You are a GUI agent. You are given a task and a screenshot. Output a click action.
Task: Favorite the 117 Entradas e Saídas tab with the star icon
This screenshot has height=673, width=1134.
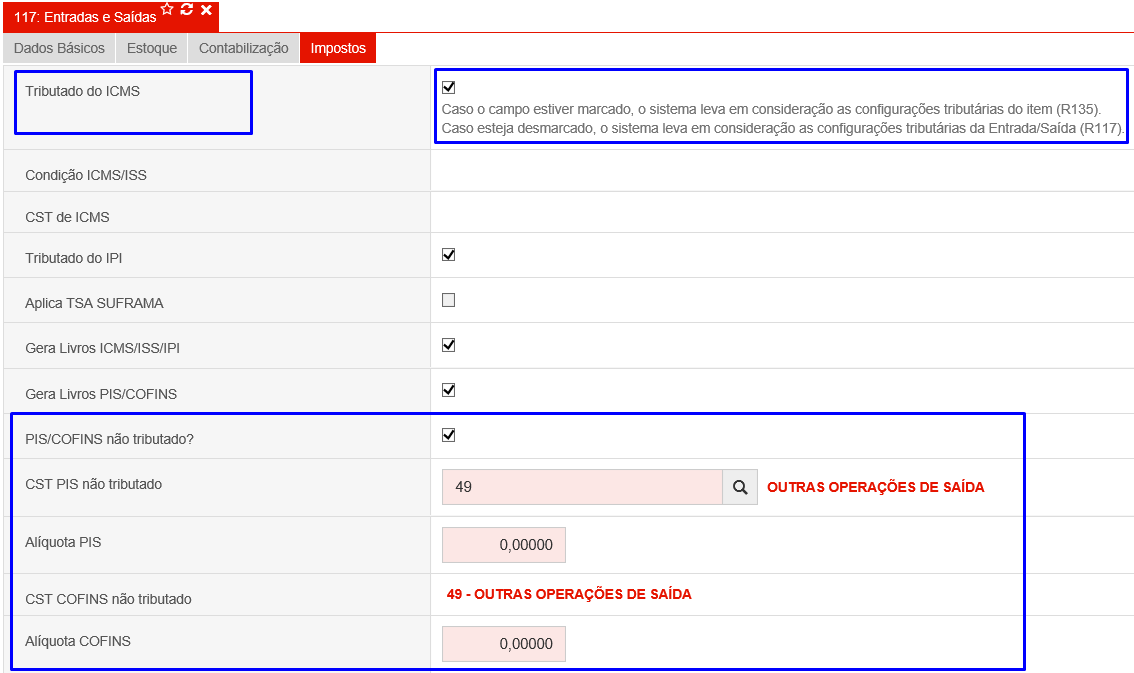point(167,9)
